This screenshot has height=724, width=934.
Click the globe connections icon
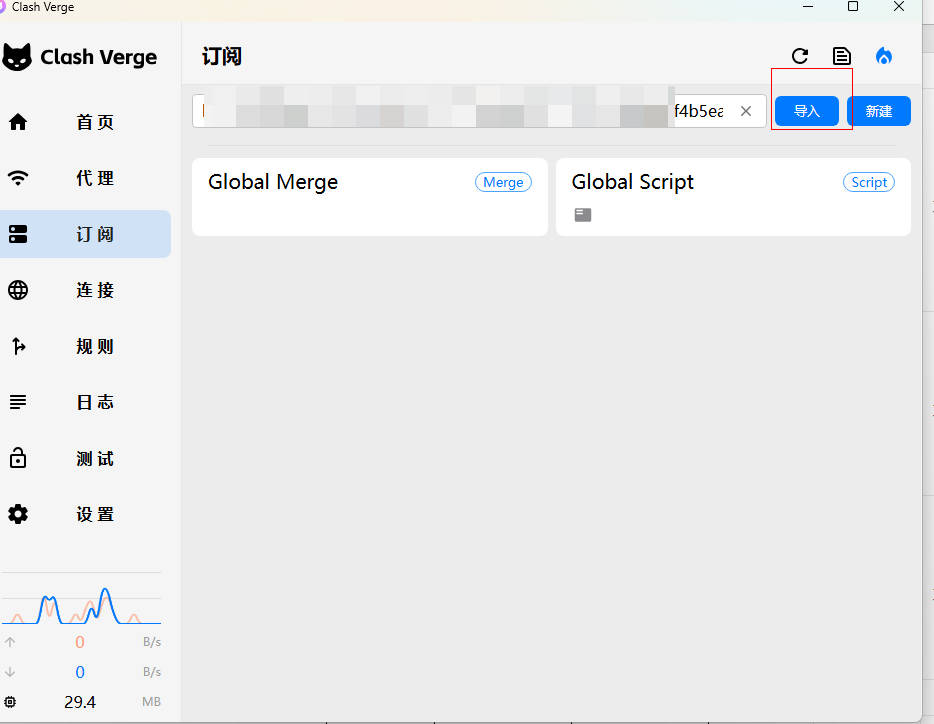pyautogui.click(x=18, y=290)
